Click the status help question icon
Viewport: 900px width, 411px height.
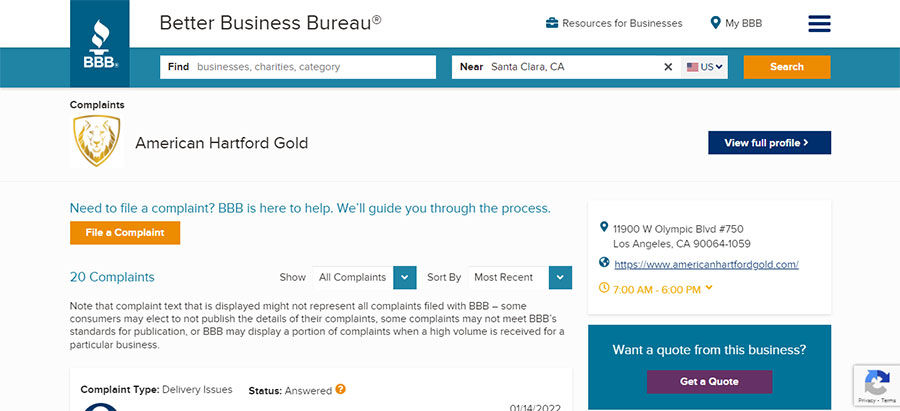tap(340, 389)
